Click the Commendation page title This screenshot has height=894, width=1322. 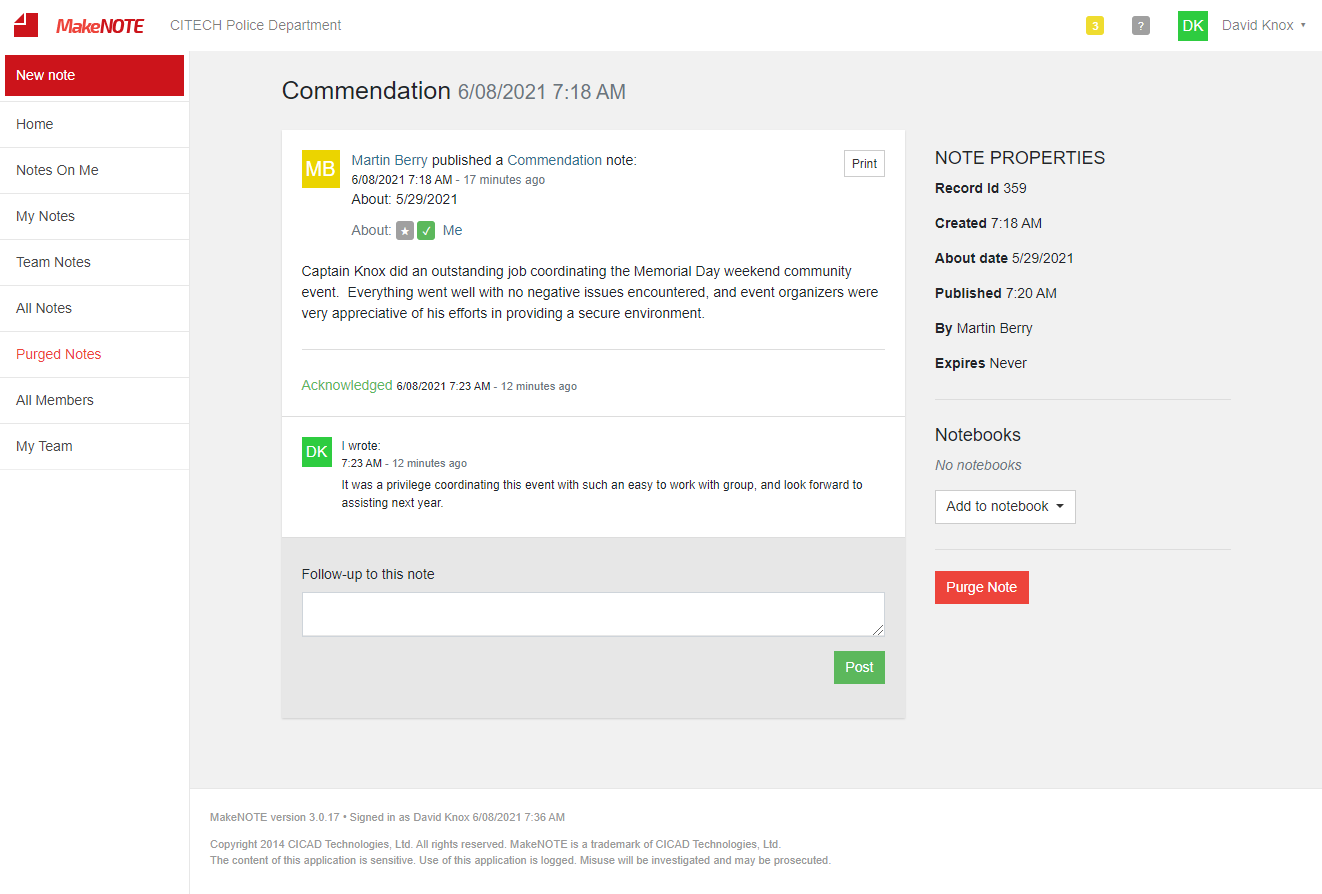coord(366,91)
